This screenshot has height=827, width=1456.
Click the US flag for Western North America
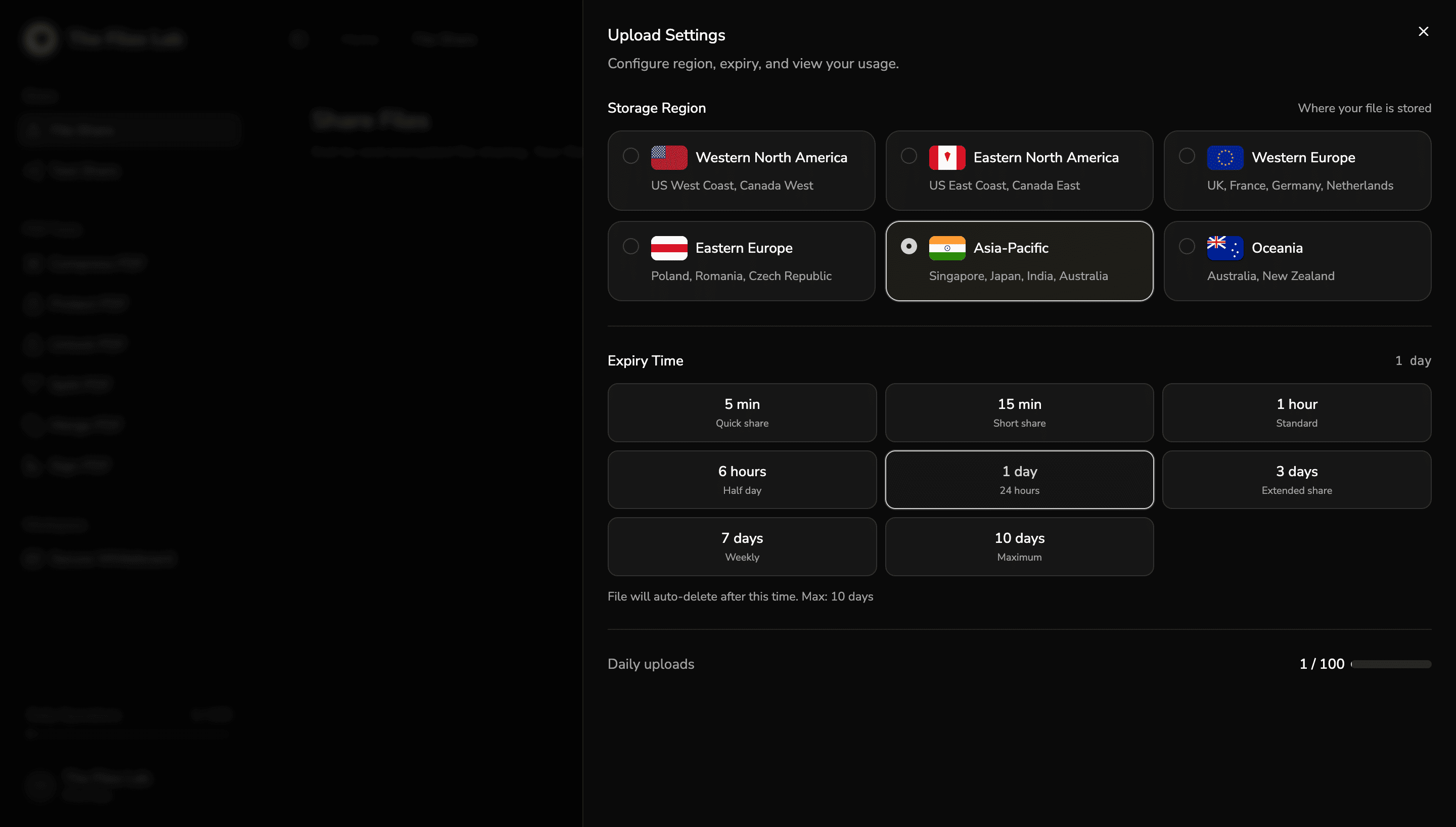pos(669,157)
